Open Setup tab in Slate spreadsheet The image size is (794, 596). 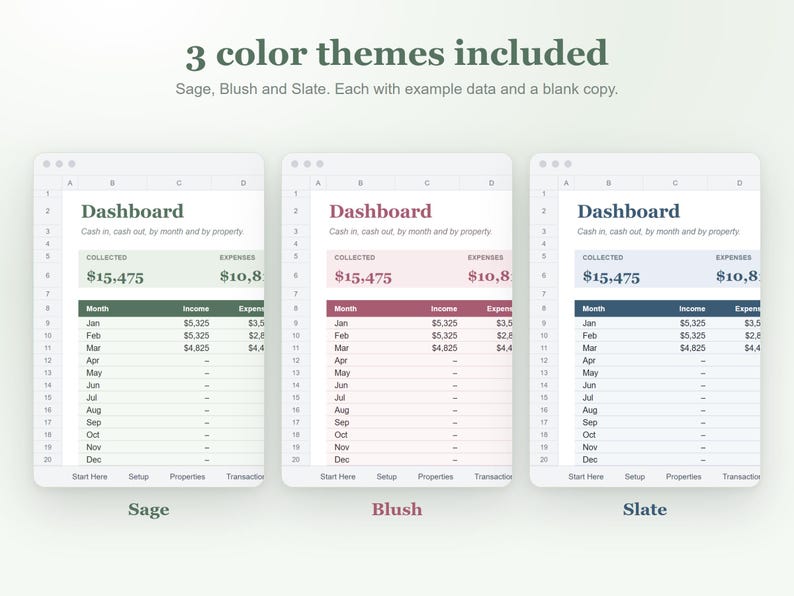point(634,476)
